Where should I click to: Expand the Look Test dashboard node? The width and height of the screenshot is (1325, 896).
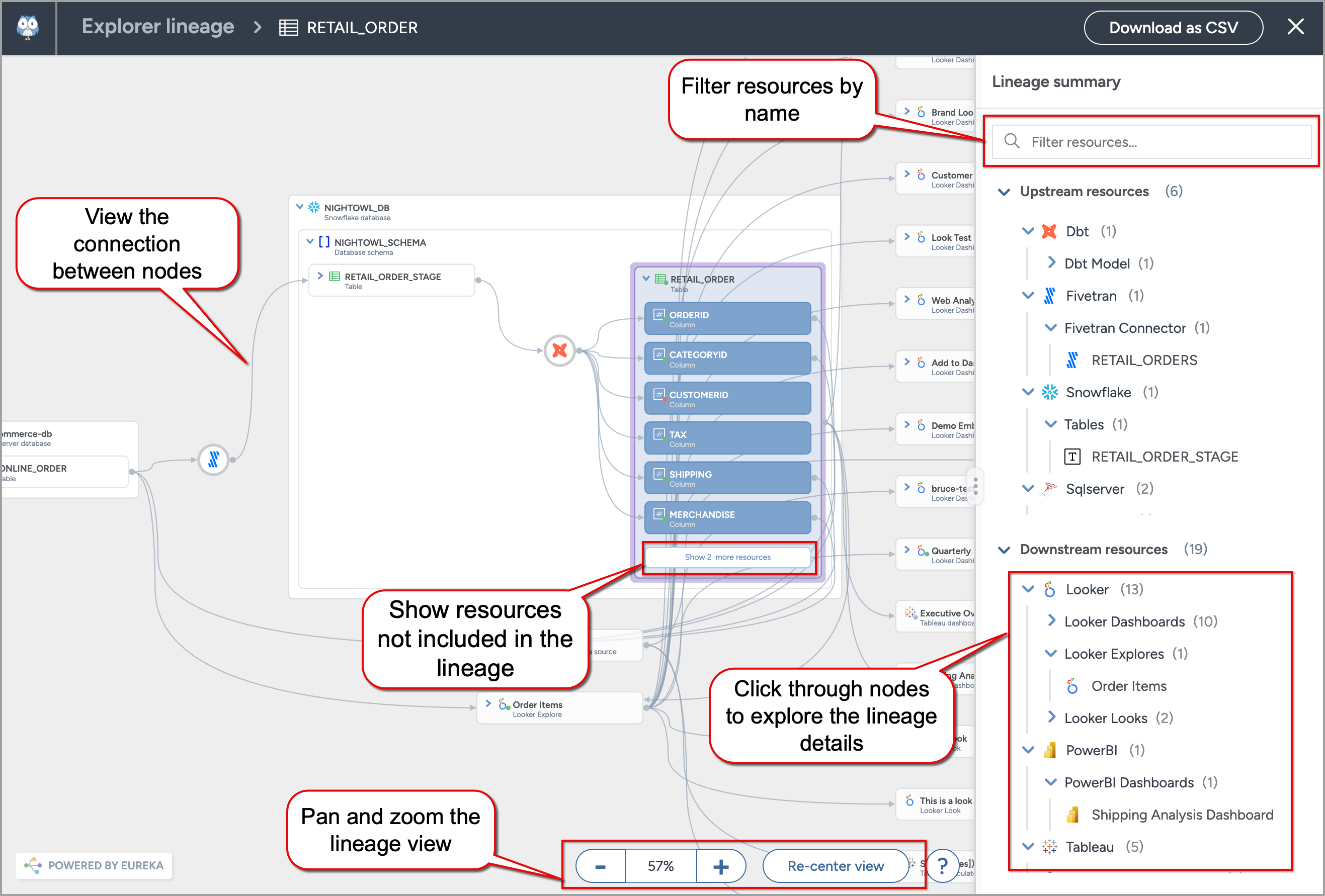tap(906, 236)
